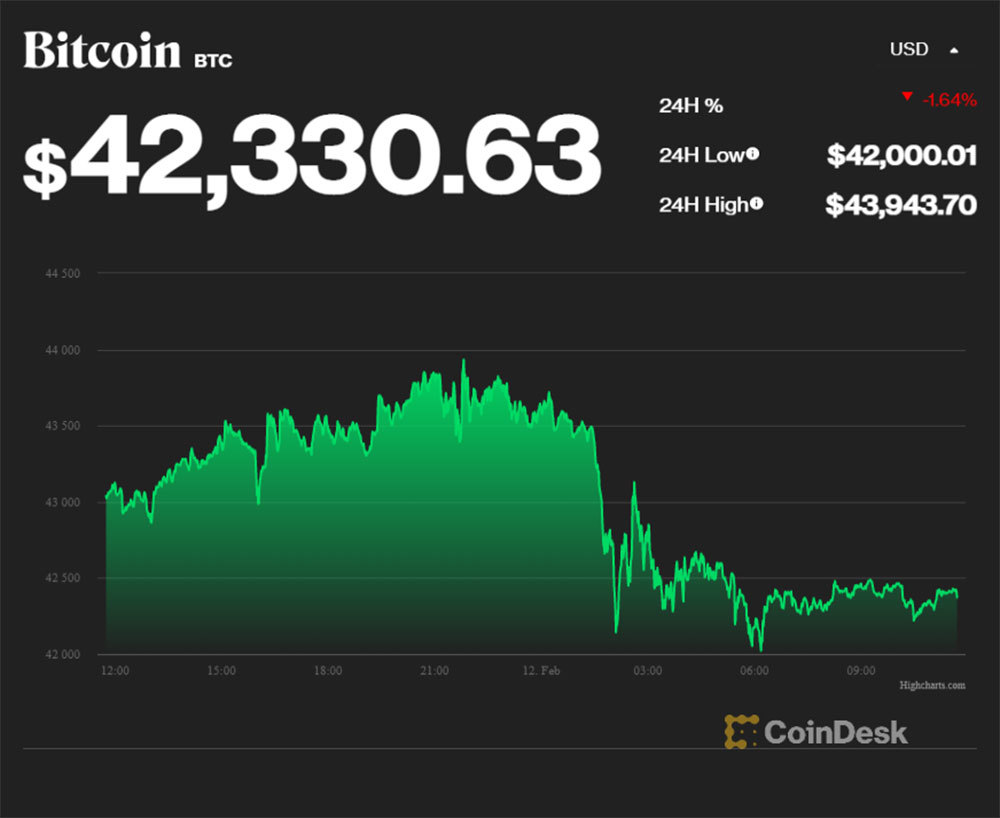Click the caret arrow next to USD

[x=954, y=49]
